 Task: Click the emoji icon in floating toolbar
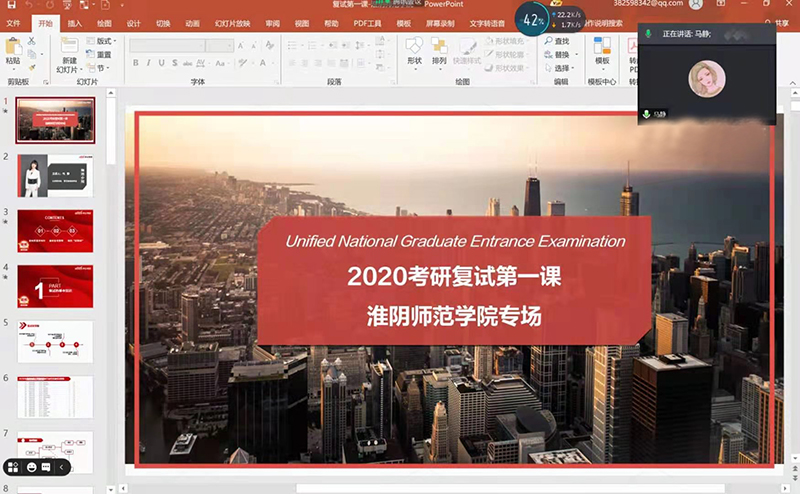click(x=32, y=467)
